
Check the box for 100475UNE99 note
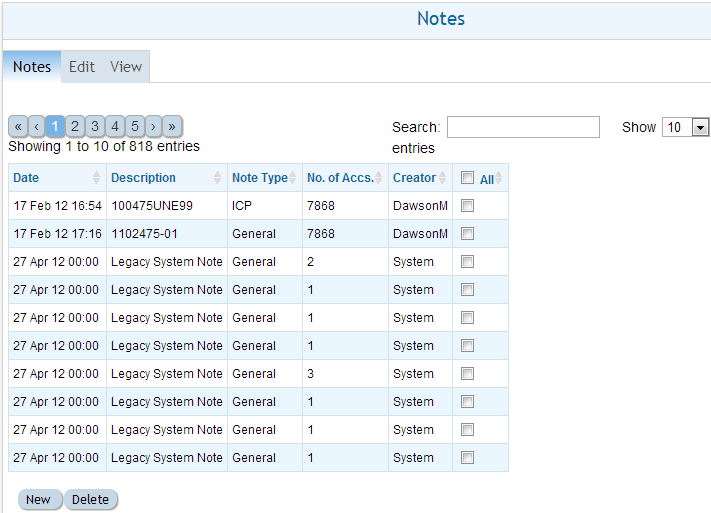tap(467, 206)
